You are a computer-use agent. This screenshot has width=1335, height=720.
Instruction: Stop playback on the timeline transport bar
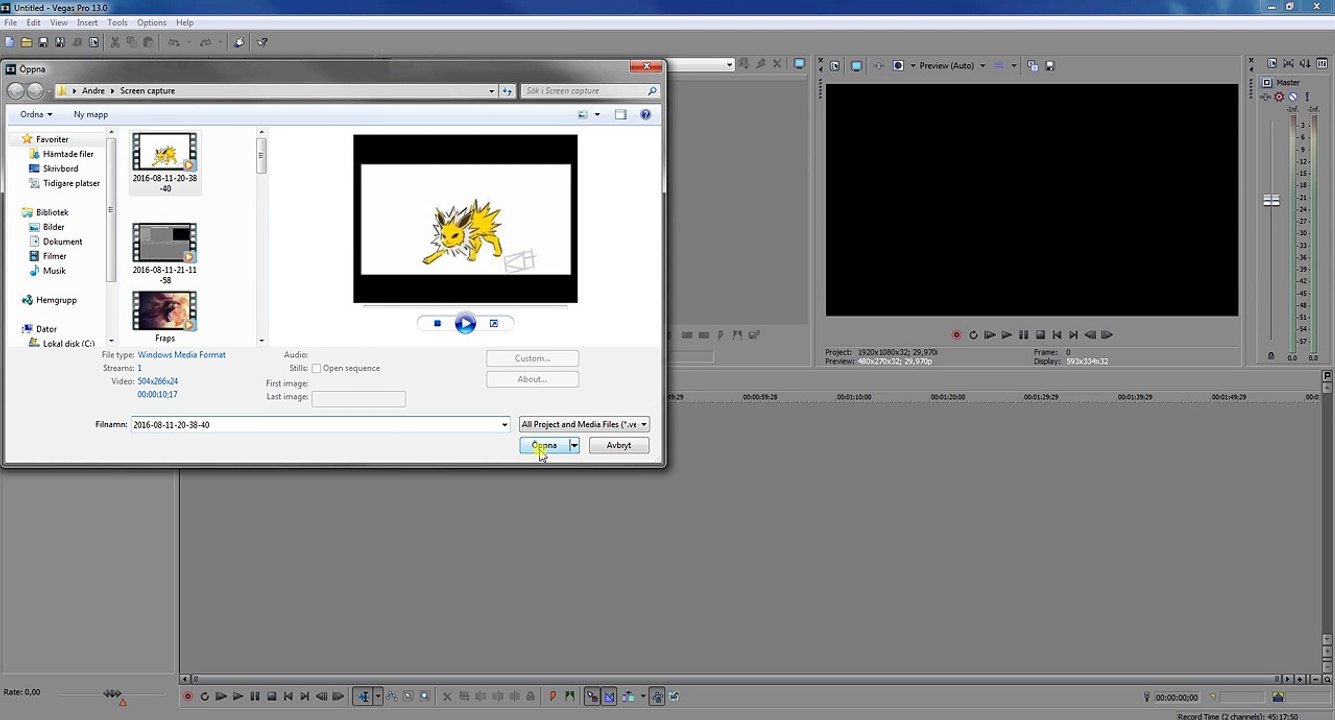(272, 696)
